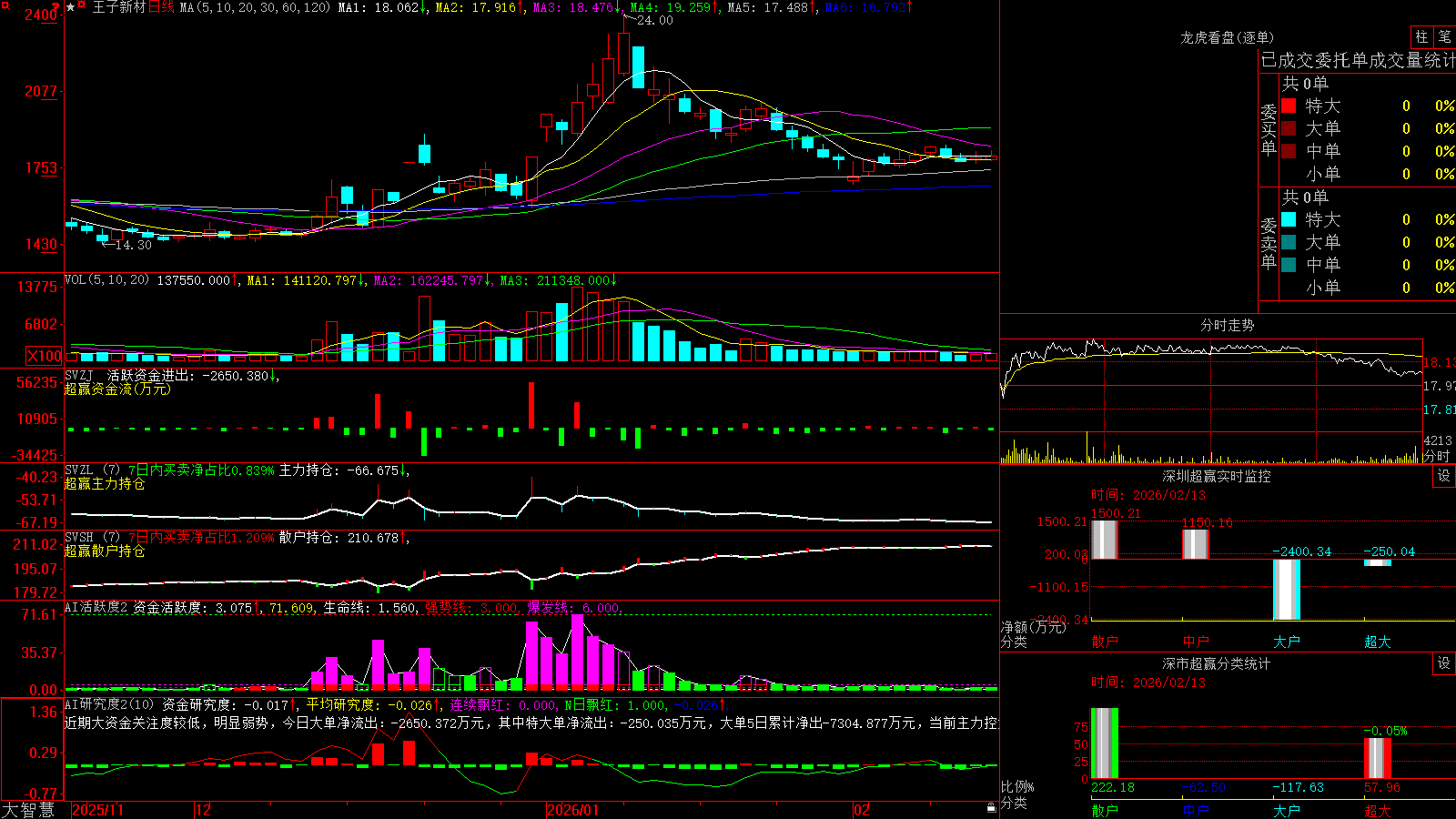The image size is (1456, 819).
Task: Click 已成交委托单成交量统计 header
Action: tap(1358, 60)
